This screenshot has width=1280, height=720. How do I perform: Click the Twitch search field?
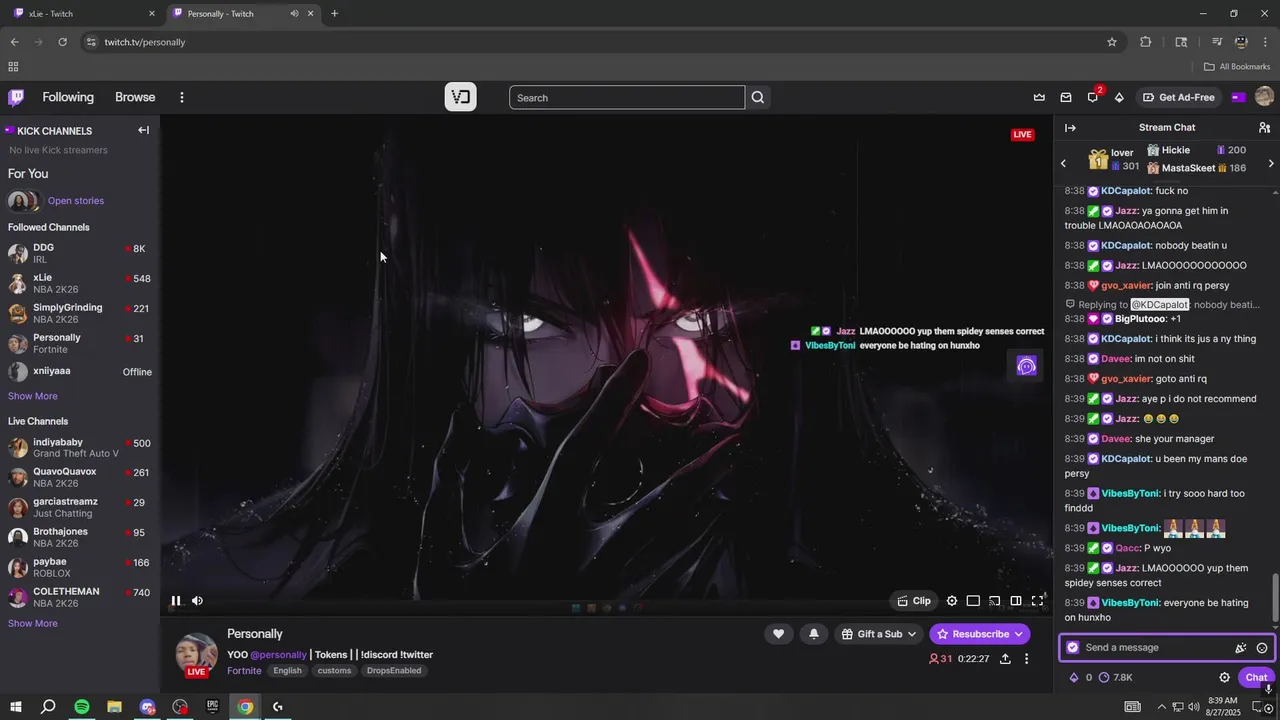tap(627, 97)
